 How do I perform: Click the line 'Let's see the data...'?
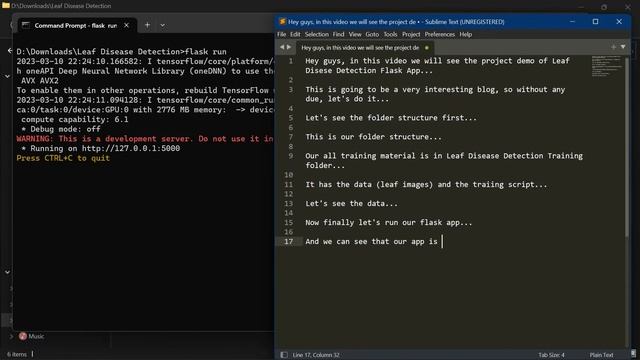coord(351,203)
